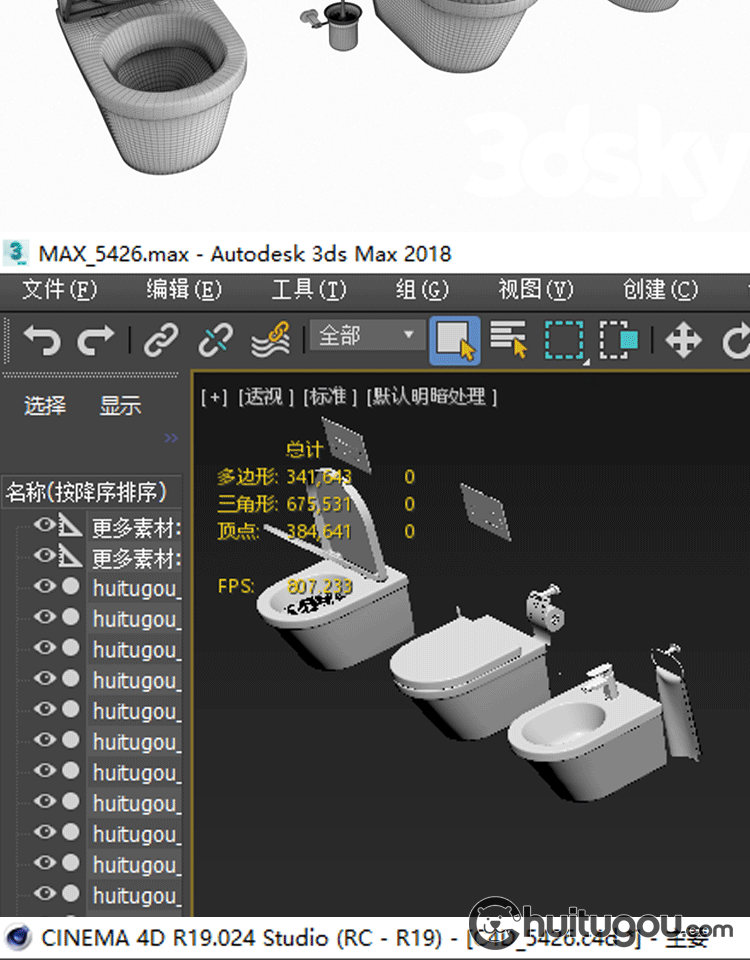Click the [+] viewport options label

click(214, 397)
